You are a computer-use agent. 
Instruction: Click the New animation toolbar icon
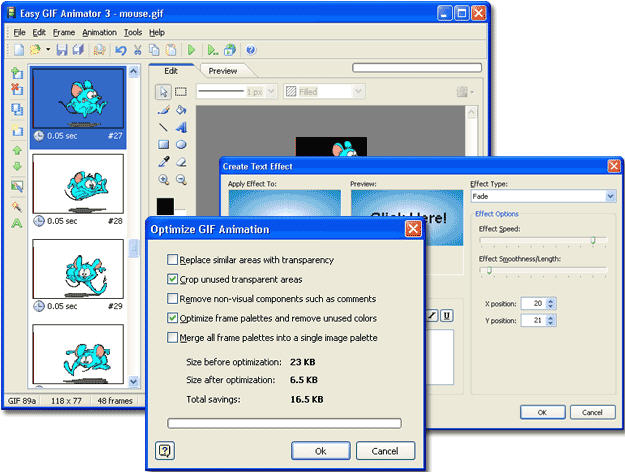pos(19,50)
